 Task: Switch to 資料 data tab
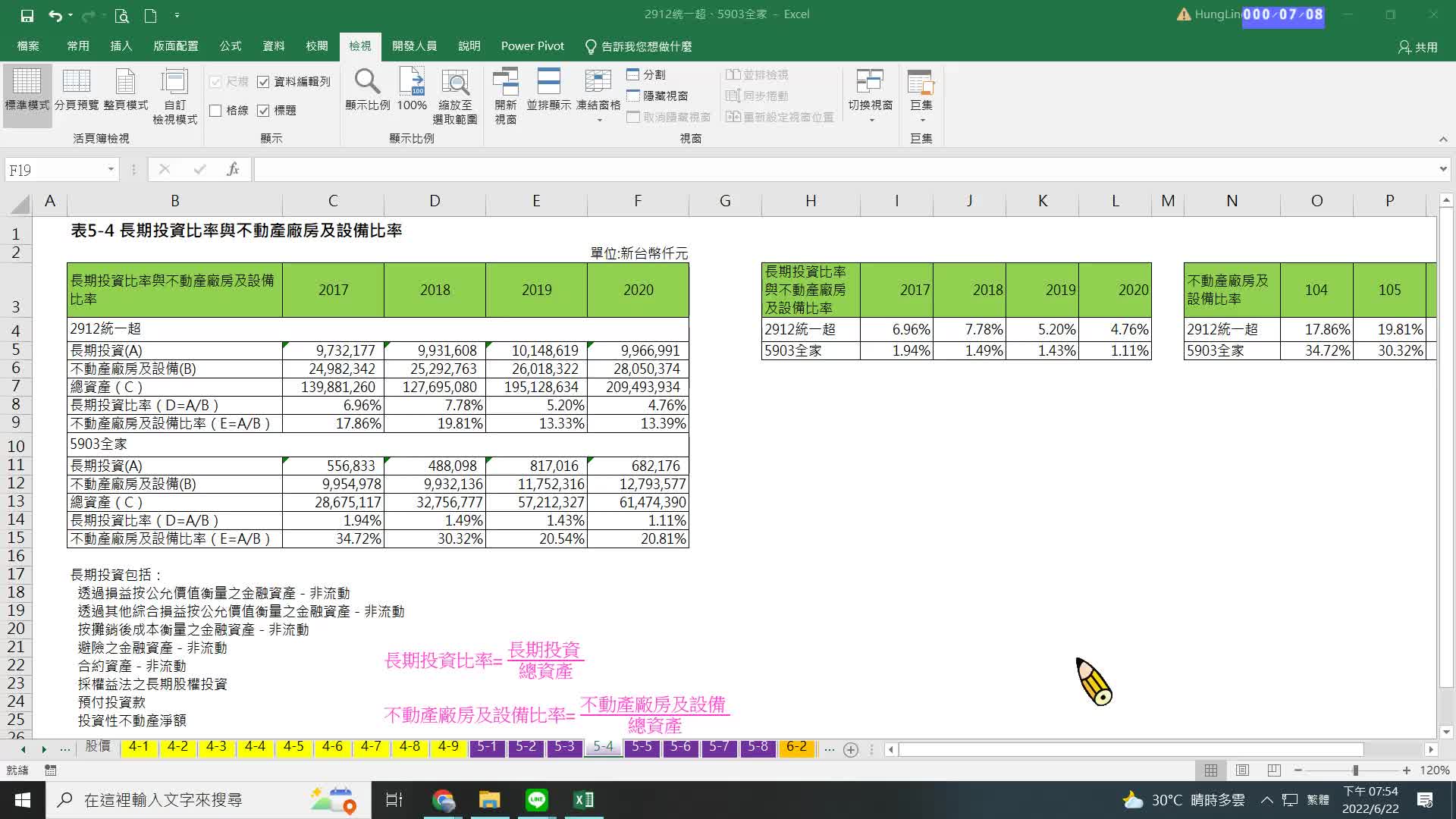pyautogui.click(x=274, y=46)
